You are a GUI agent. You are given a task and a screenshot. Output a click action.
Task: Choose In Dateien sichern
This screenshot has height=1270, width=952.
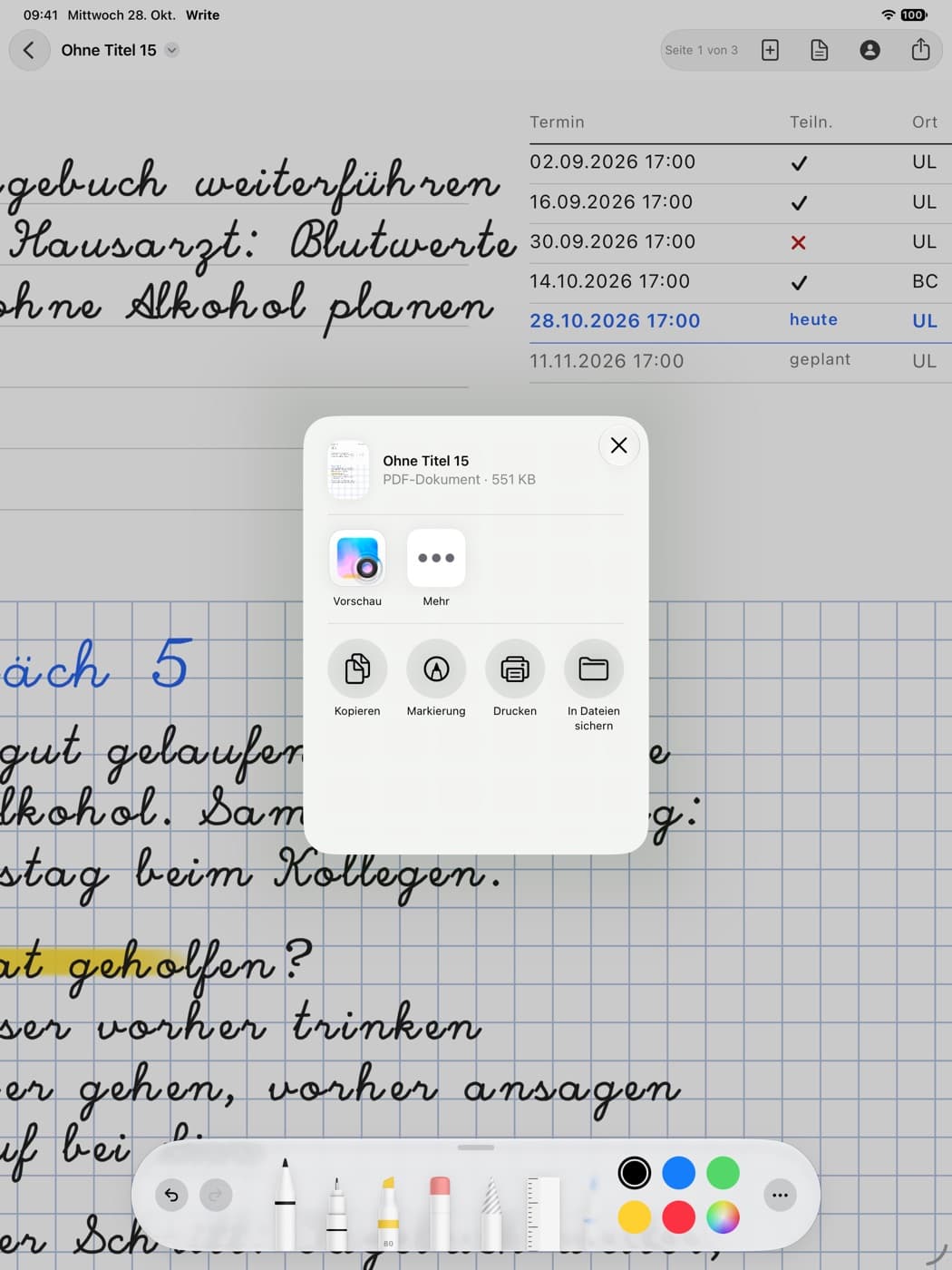click(594, 685)
